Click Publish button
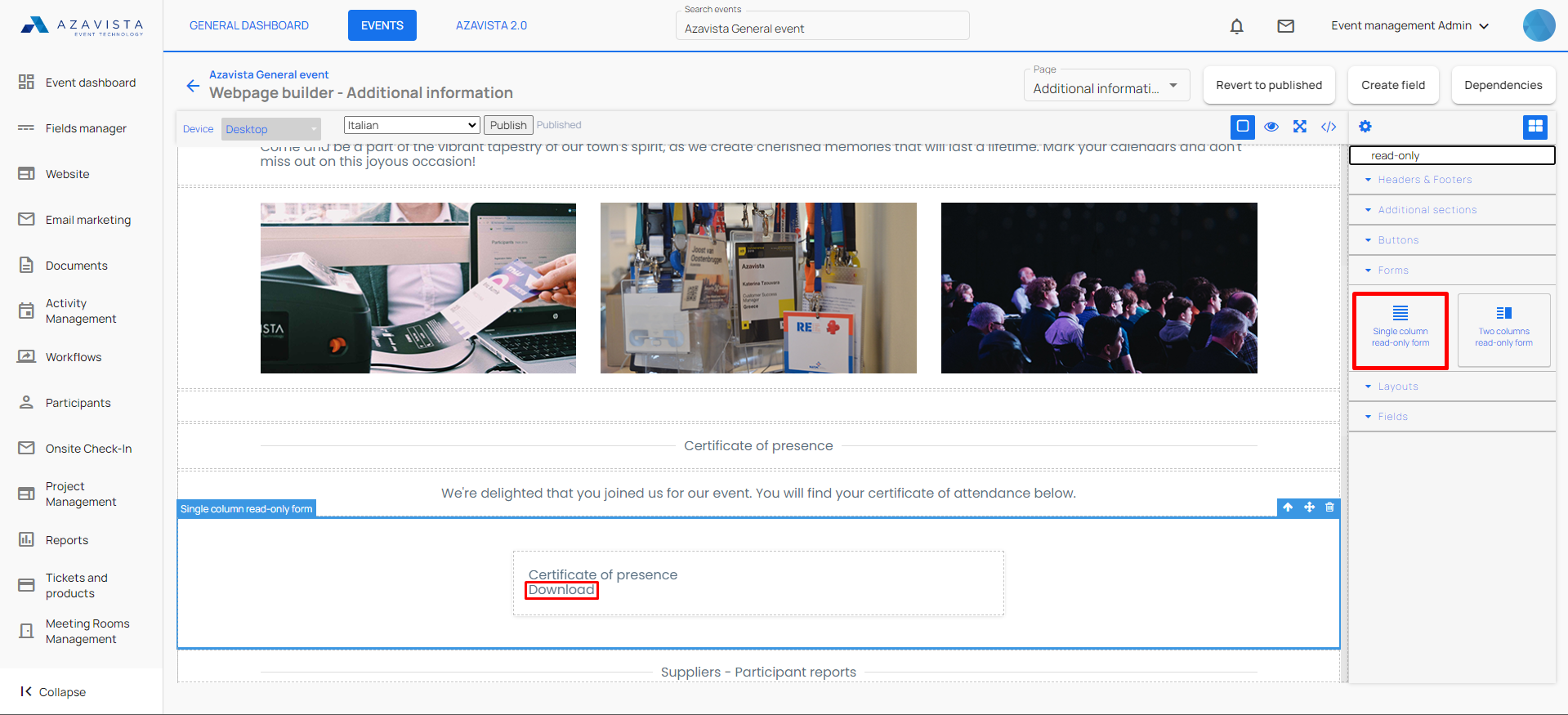 point(508,125)
